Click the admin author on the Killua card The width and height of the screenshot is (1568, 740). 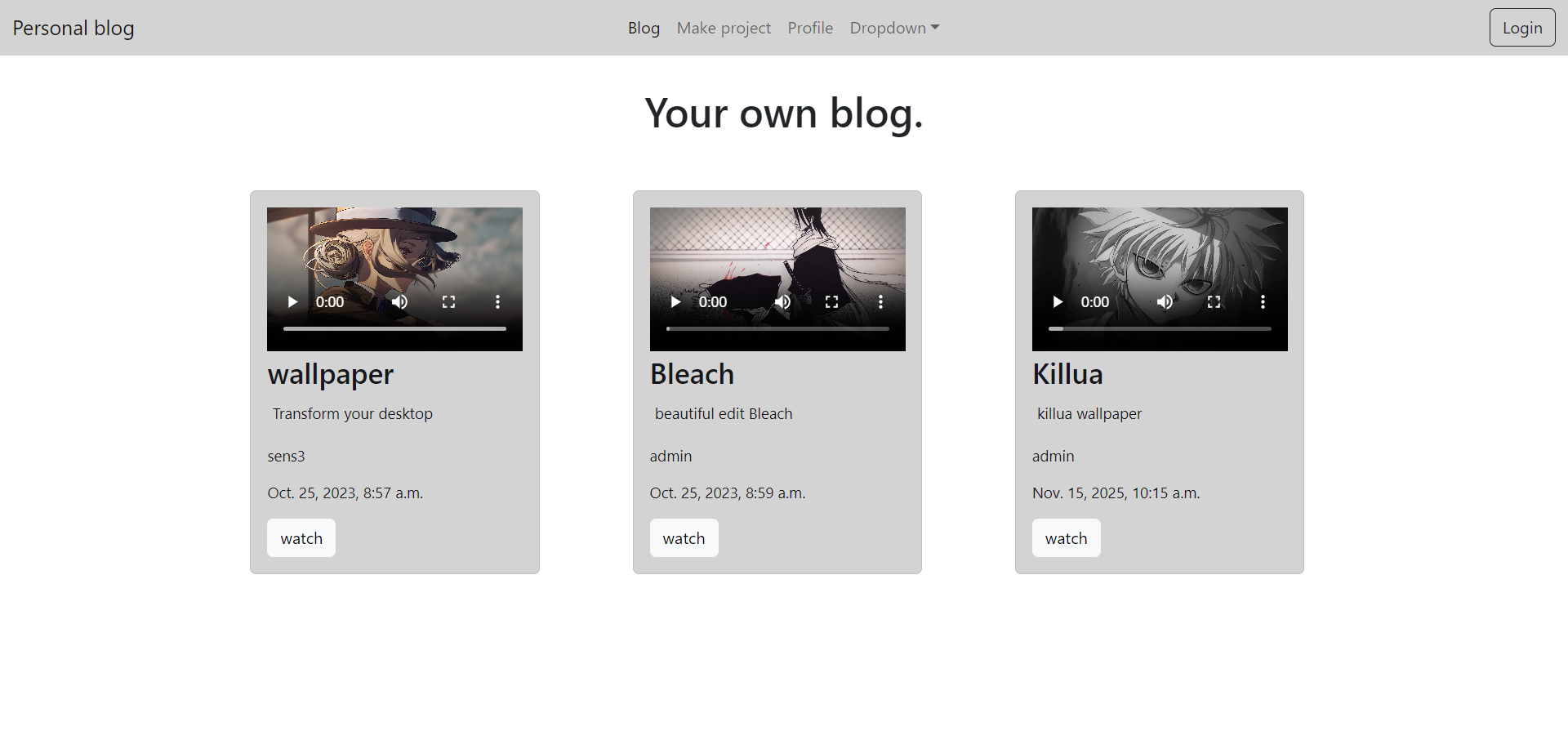pyautogui.click(x=1053, y=457)
